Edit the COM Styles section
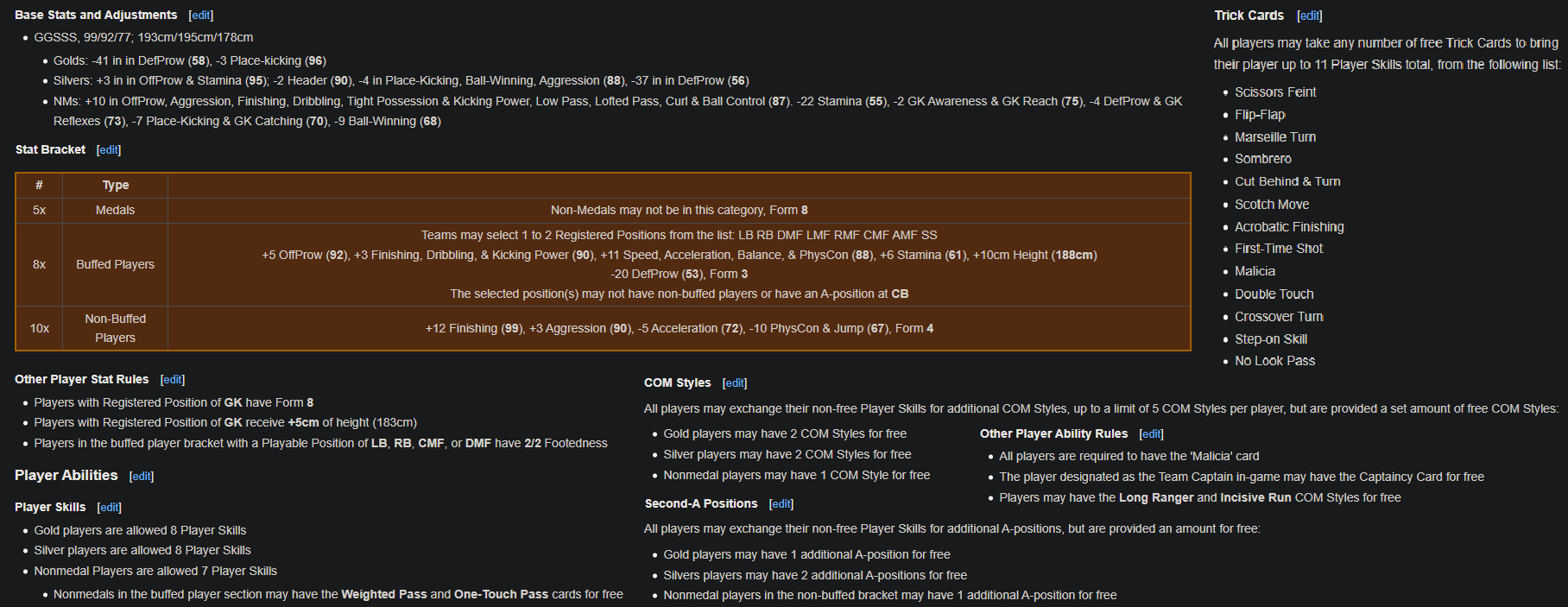The width and height of the screenshot is (1568, 607). (x=735, y=383)
